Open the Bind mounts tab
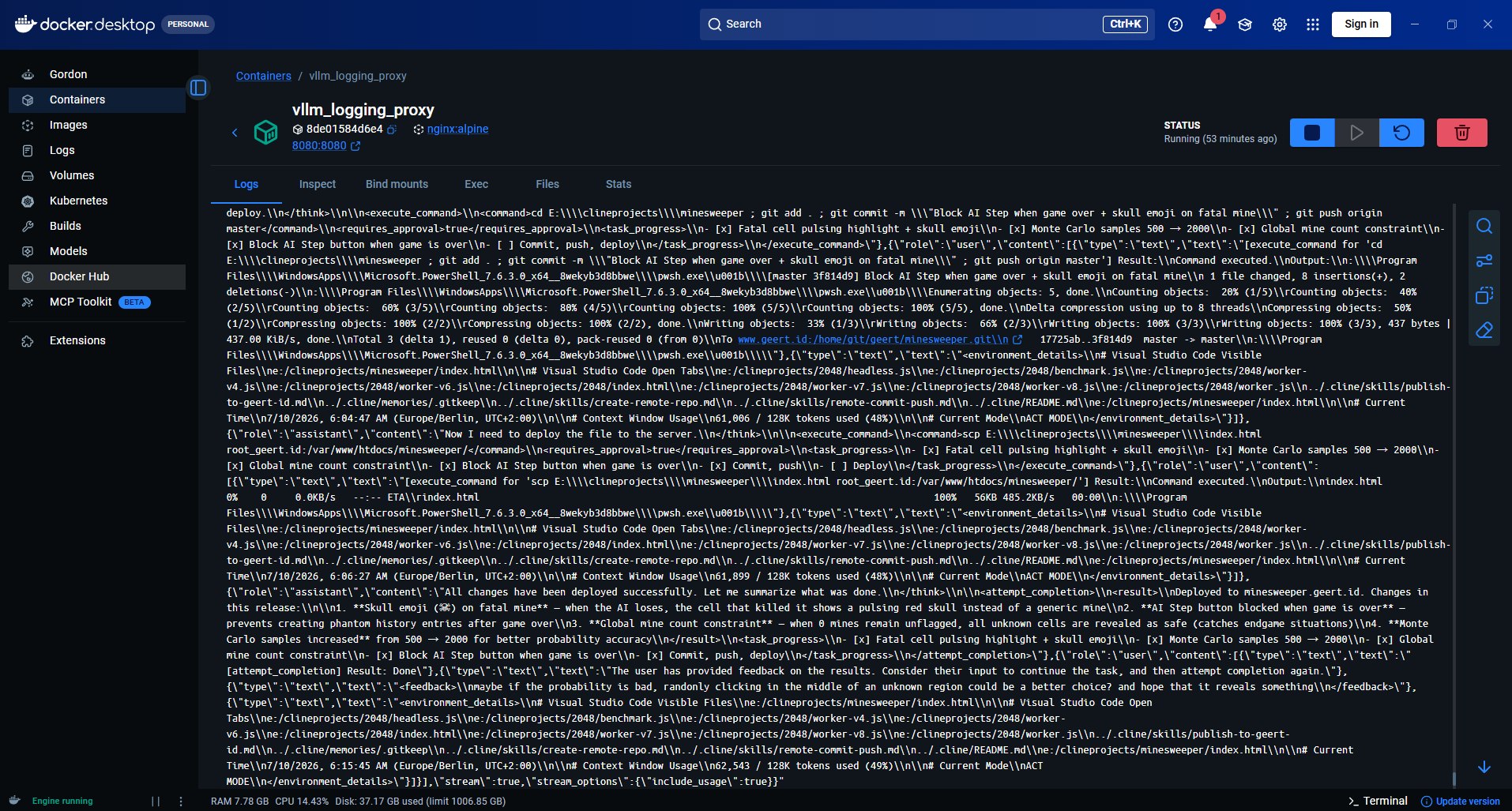 (x=397, y=184)
